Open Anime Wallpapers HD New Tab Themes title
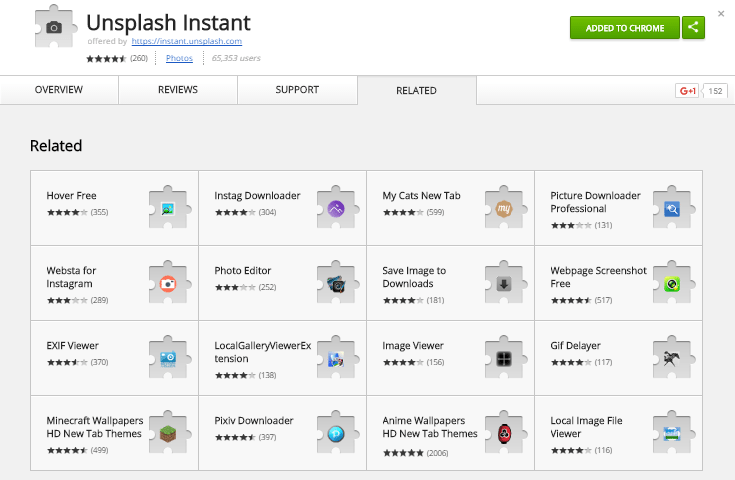The height and width of the screenshot is (480, 735). 430,427
